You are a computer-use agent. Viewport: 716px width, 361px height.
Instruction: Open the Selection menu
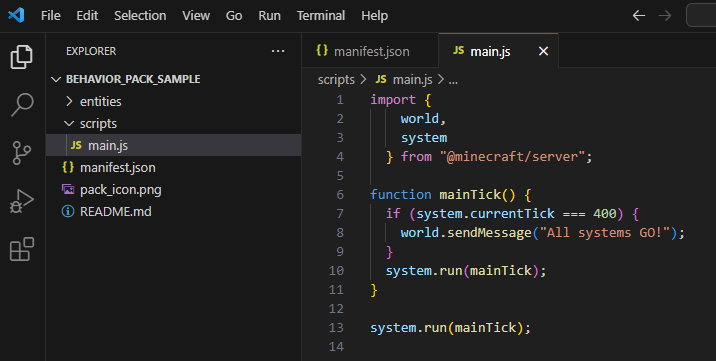pyautogui.click(x=140, y=16)
